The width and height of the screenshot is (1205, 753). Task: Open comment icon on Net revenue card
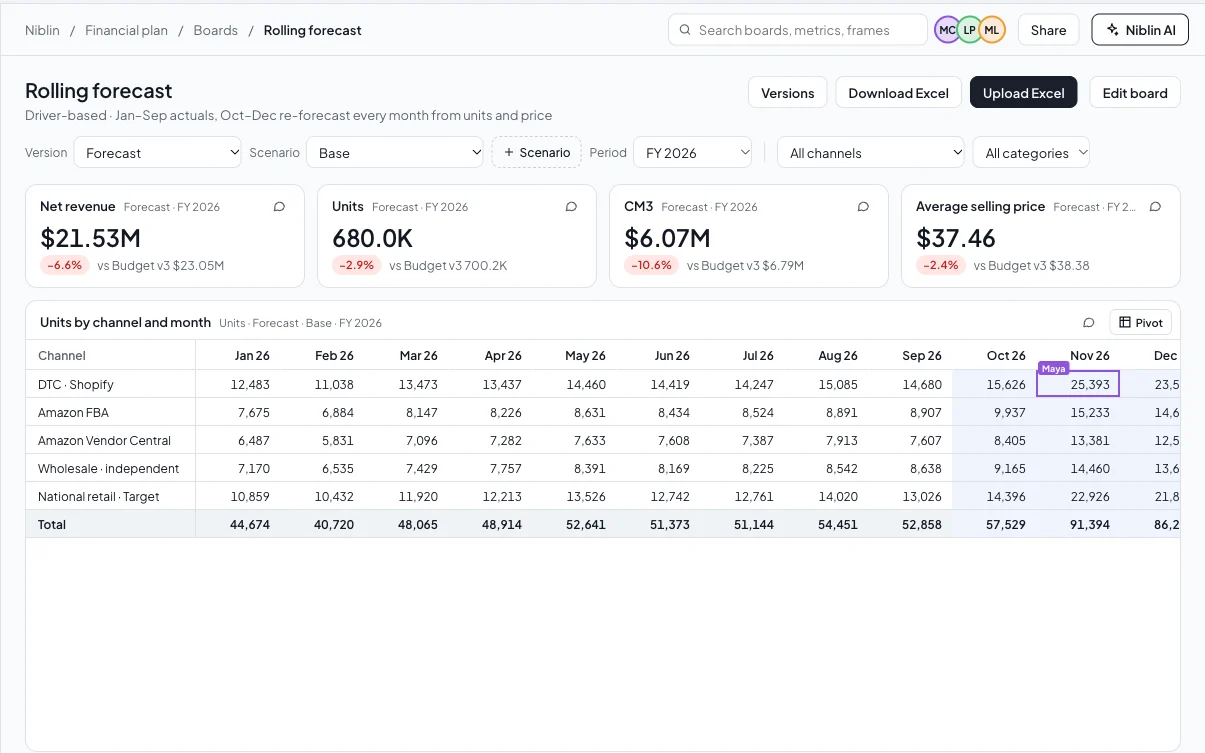pyautogui.click(x=279, y=207)
